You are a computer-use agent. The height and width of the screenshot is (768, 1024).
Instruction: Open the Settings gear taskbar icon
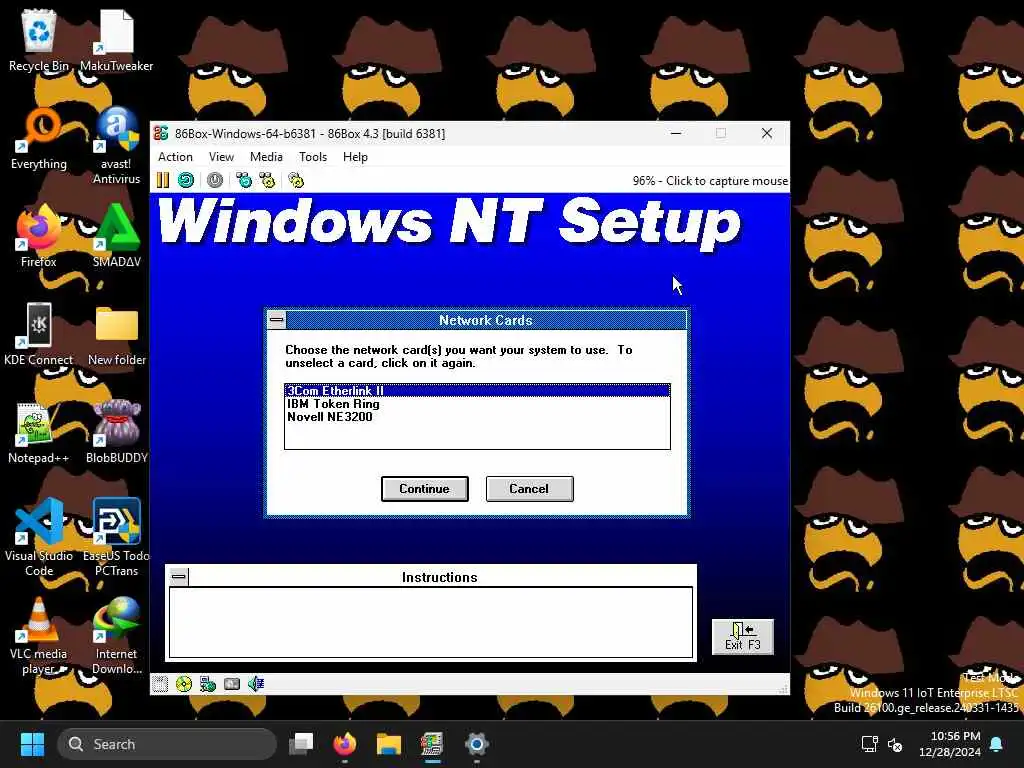pyautogui.click(x=477, y=744)
